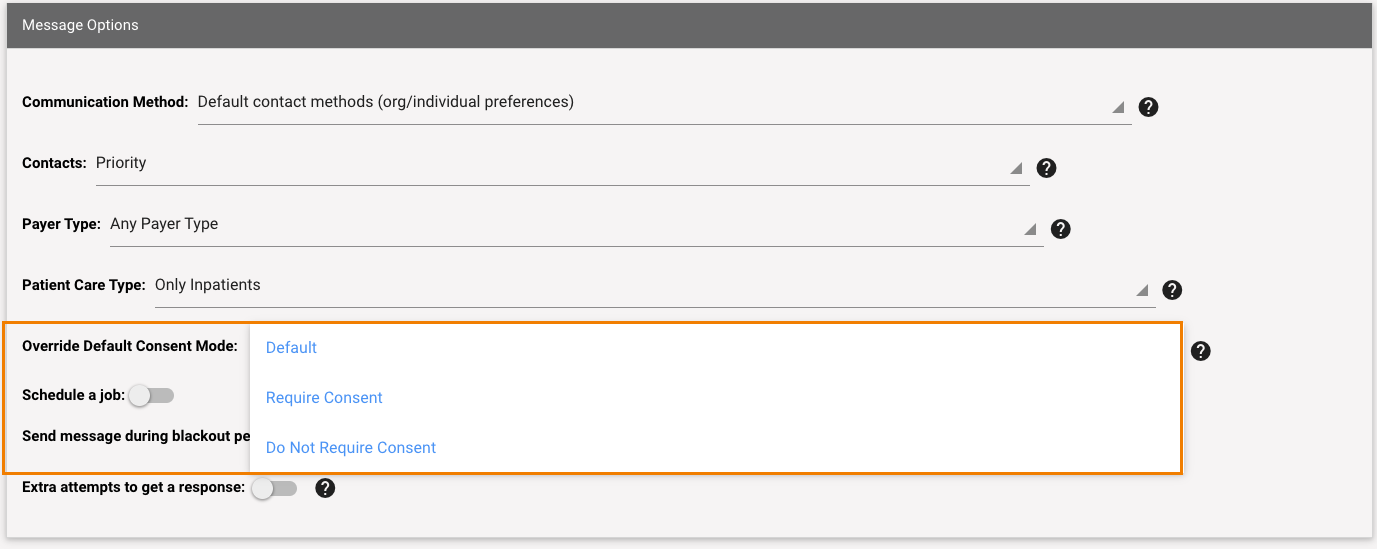This screenshot has height=549, width=1377.
Task: Open help for Communication Method
Action: pyautogui.click(x=1148, y=107)
